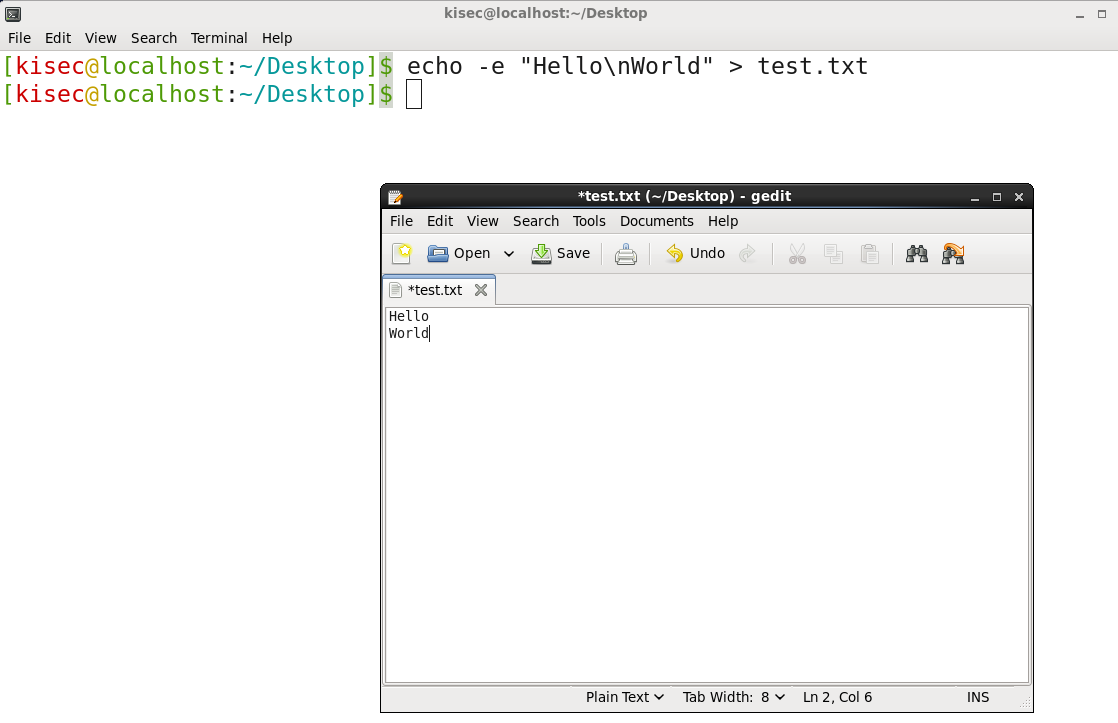
Task: Open terminal File menu
Action: (x=19, y=38)
